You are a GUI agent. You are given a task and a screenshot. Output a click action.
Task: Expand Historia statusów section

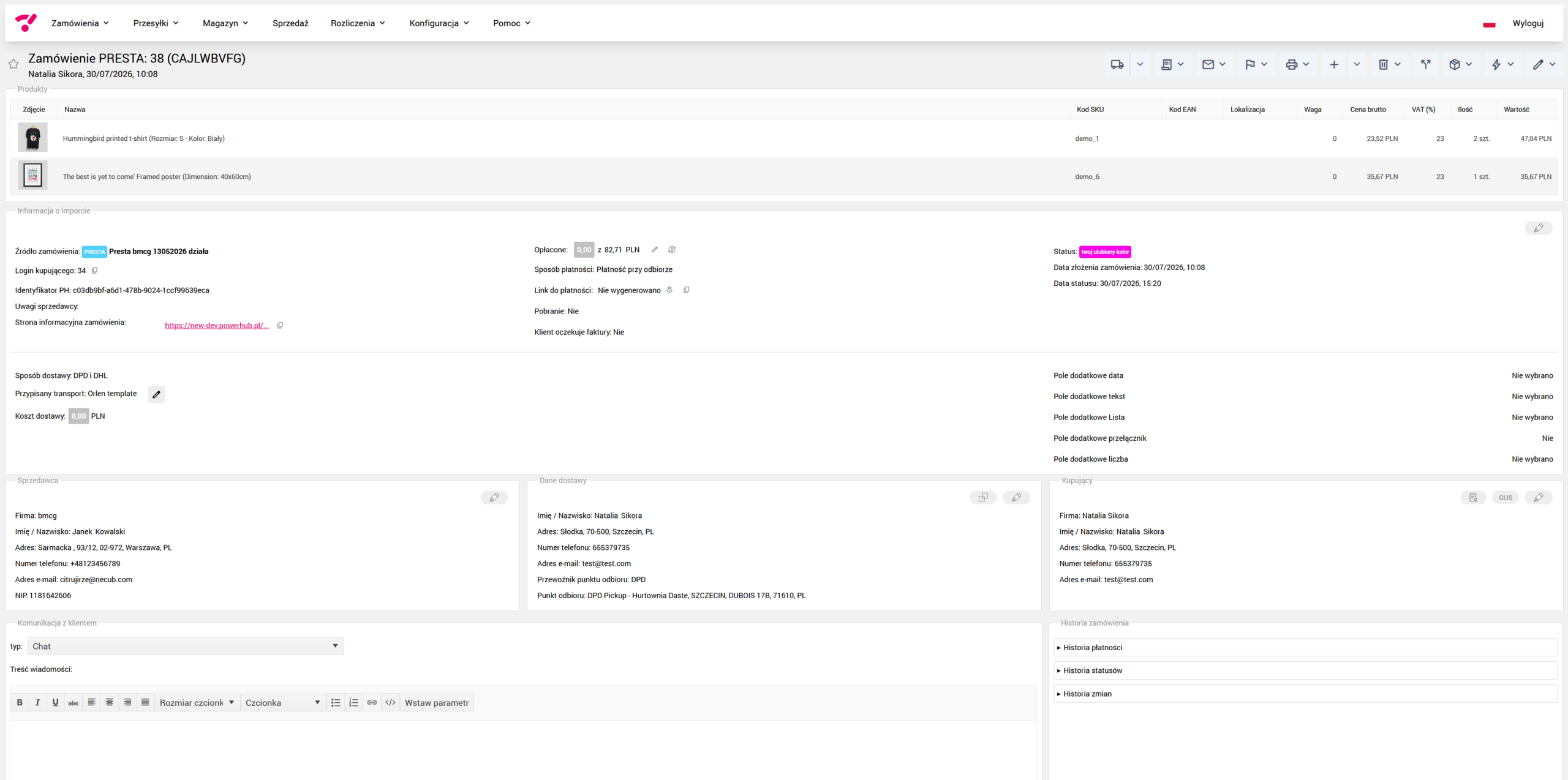tap(1305, 671)
